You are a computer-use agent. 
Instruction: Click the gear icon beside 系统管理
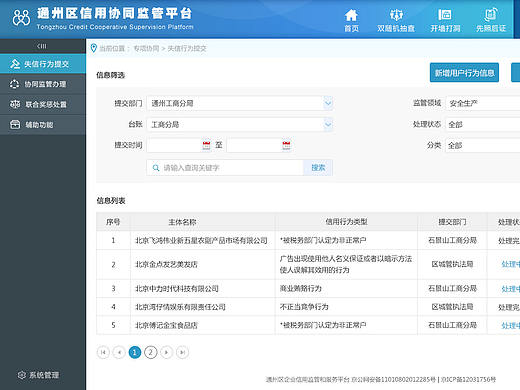(x=22, y=375)
